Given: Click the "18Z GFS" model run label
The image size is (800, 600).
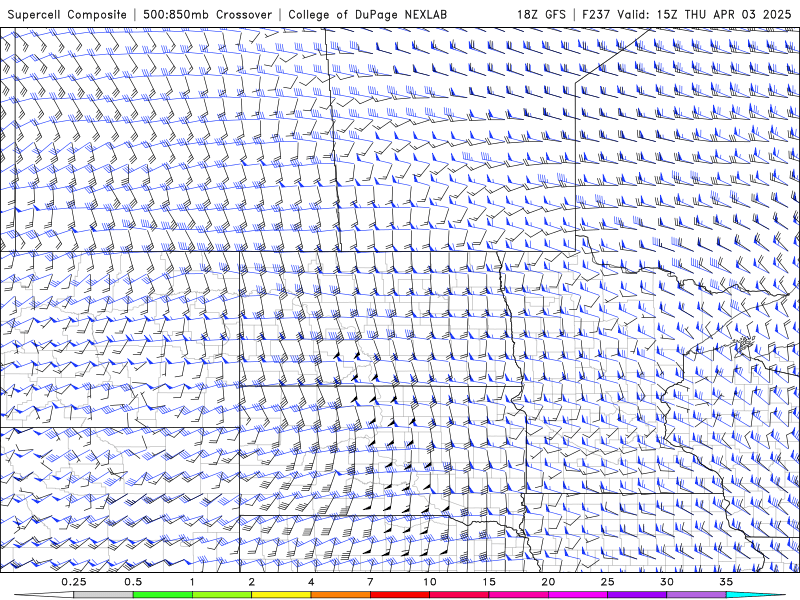Looking at the screenshot, I should coord(541,15).
